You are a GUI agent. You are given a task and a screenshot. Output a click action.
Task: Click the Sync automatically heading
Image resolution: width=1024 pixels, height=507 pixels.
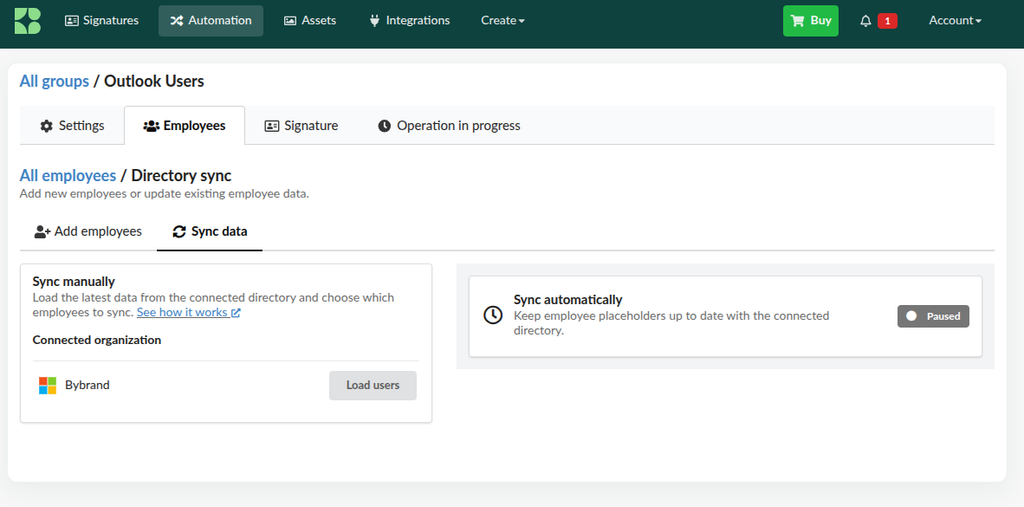568,300
